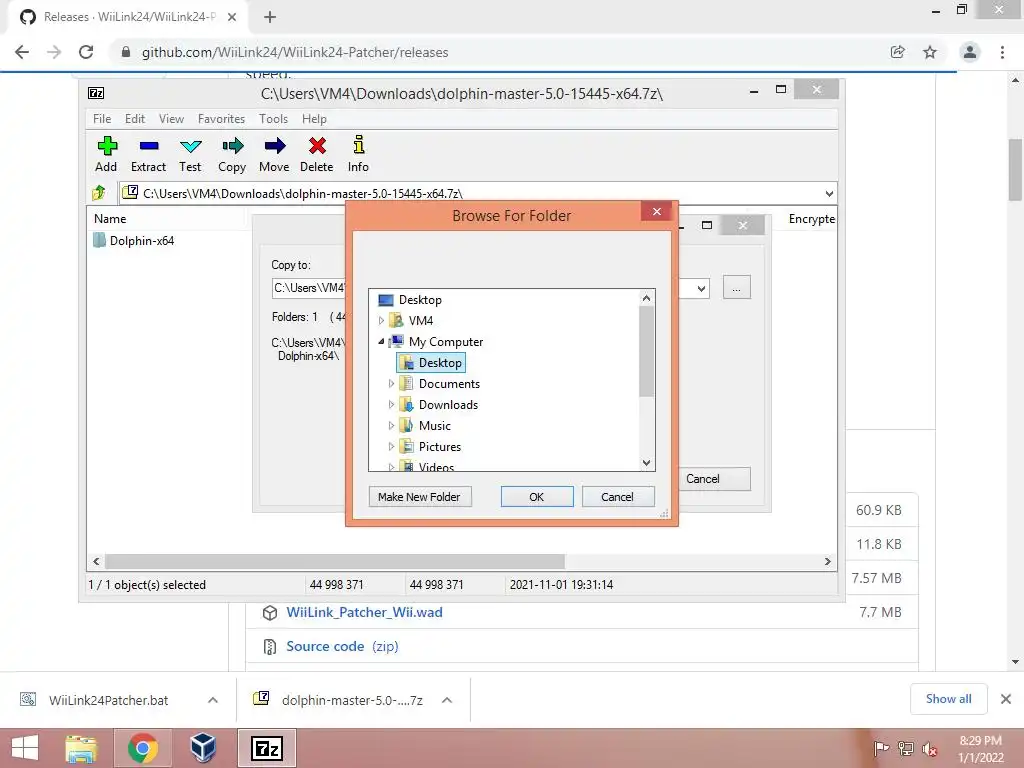Screen dimensions: 1024x768
Task: Close the Browse For Folder dialog
Action: tap(657, 211)
